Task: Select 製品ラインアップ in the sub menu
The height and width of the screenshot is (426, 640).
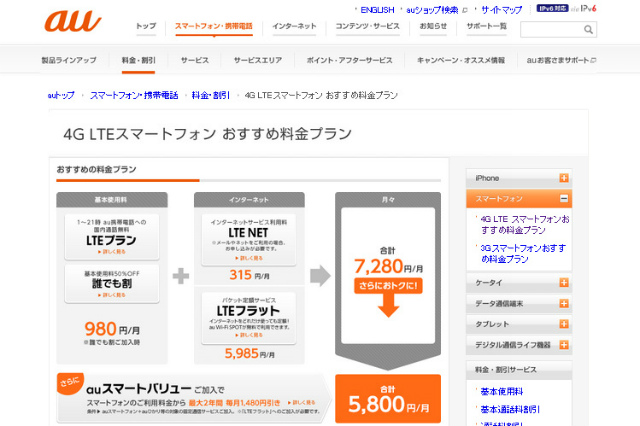Action: (69, 60)
